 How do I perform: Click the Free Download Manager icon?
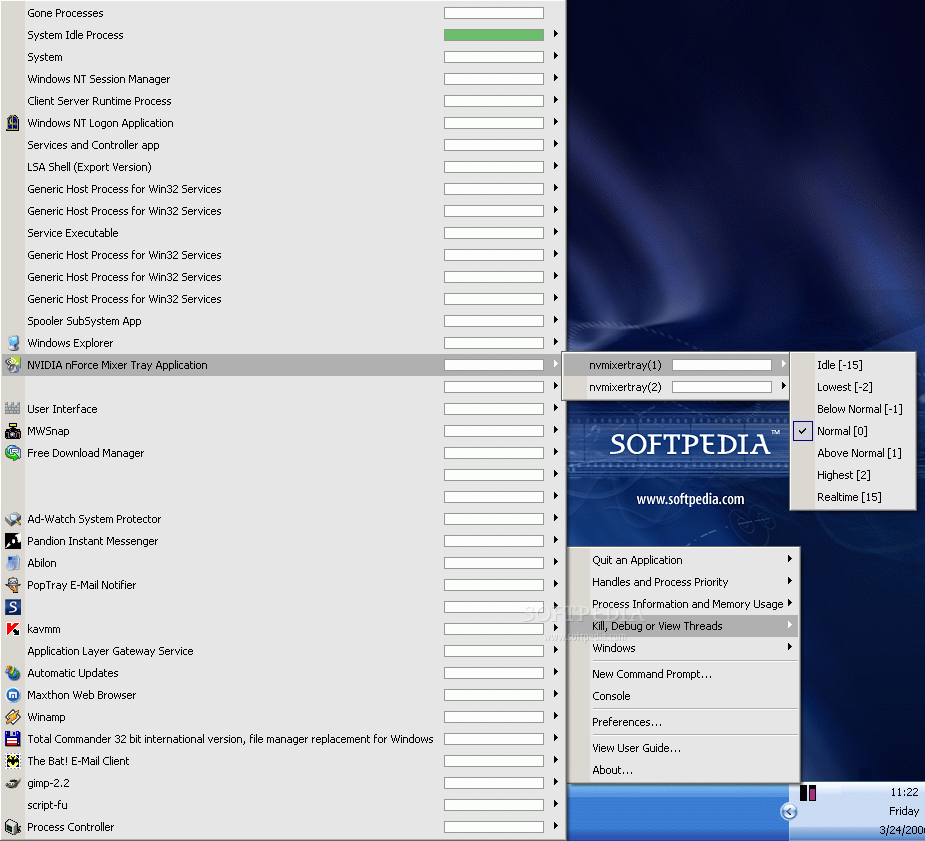tap(12, 453)
